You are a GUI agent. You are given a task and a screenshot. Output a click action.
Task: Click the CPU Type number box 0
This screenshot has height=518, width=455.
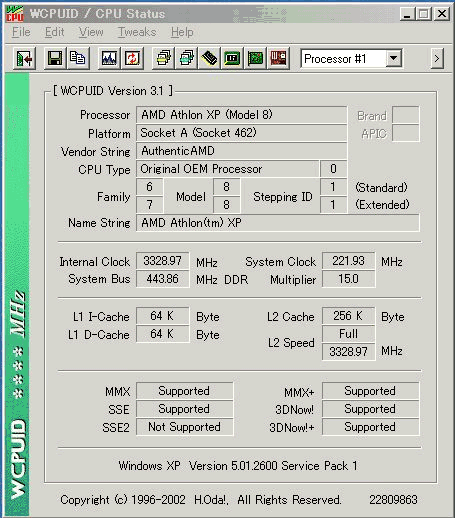click(333, 169)
